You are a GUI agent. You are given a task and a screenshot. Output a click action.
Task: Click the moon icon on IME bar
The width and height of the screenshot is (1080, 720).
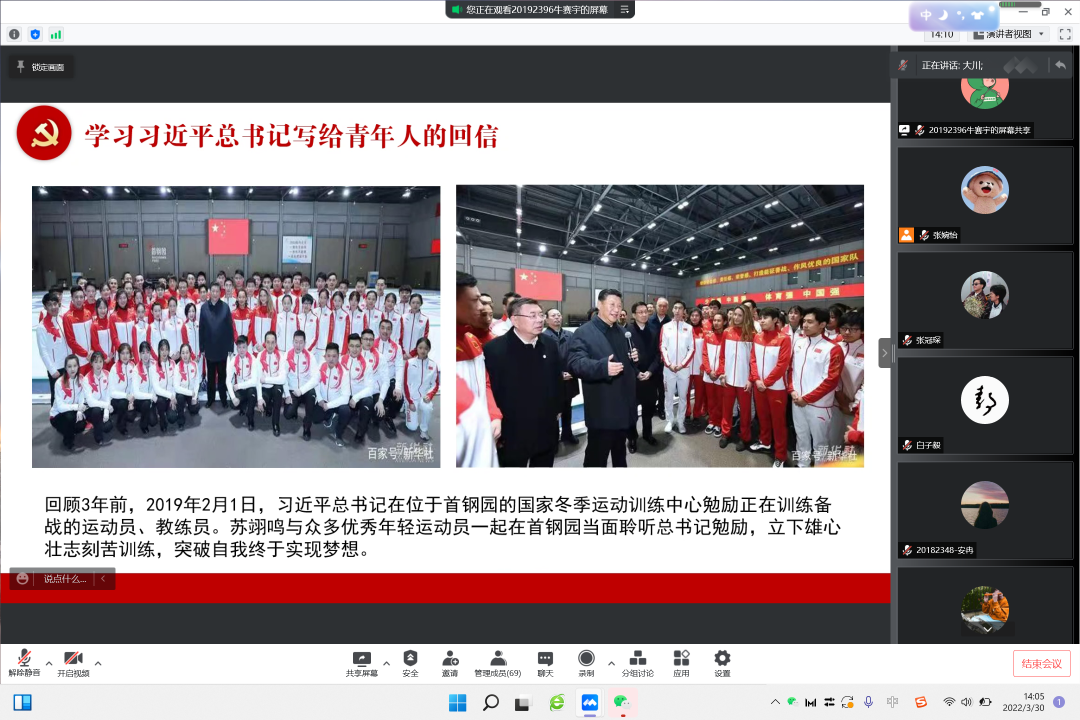tap(944, 15)
